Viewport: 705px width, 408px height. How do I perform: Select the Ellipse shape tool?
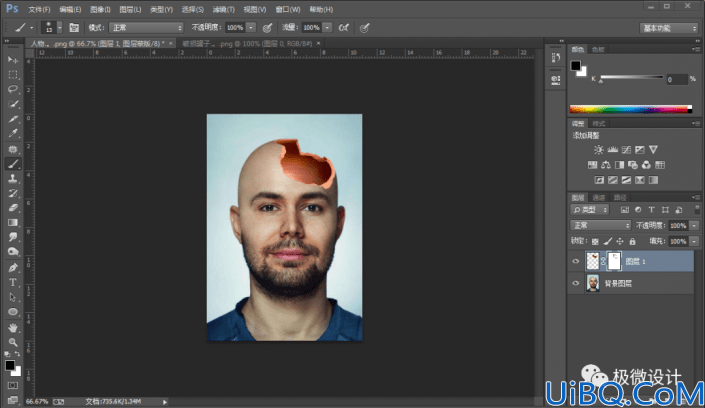coord(13,312)
